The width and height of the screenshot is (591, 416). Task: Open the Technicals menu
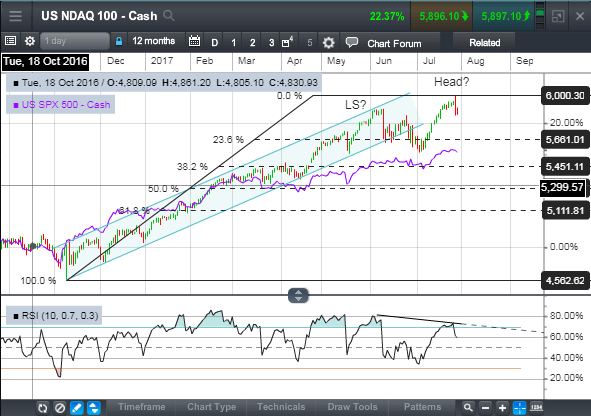pos(281,407)
